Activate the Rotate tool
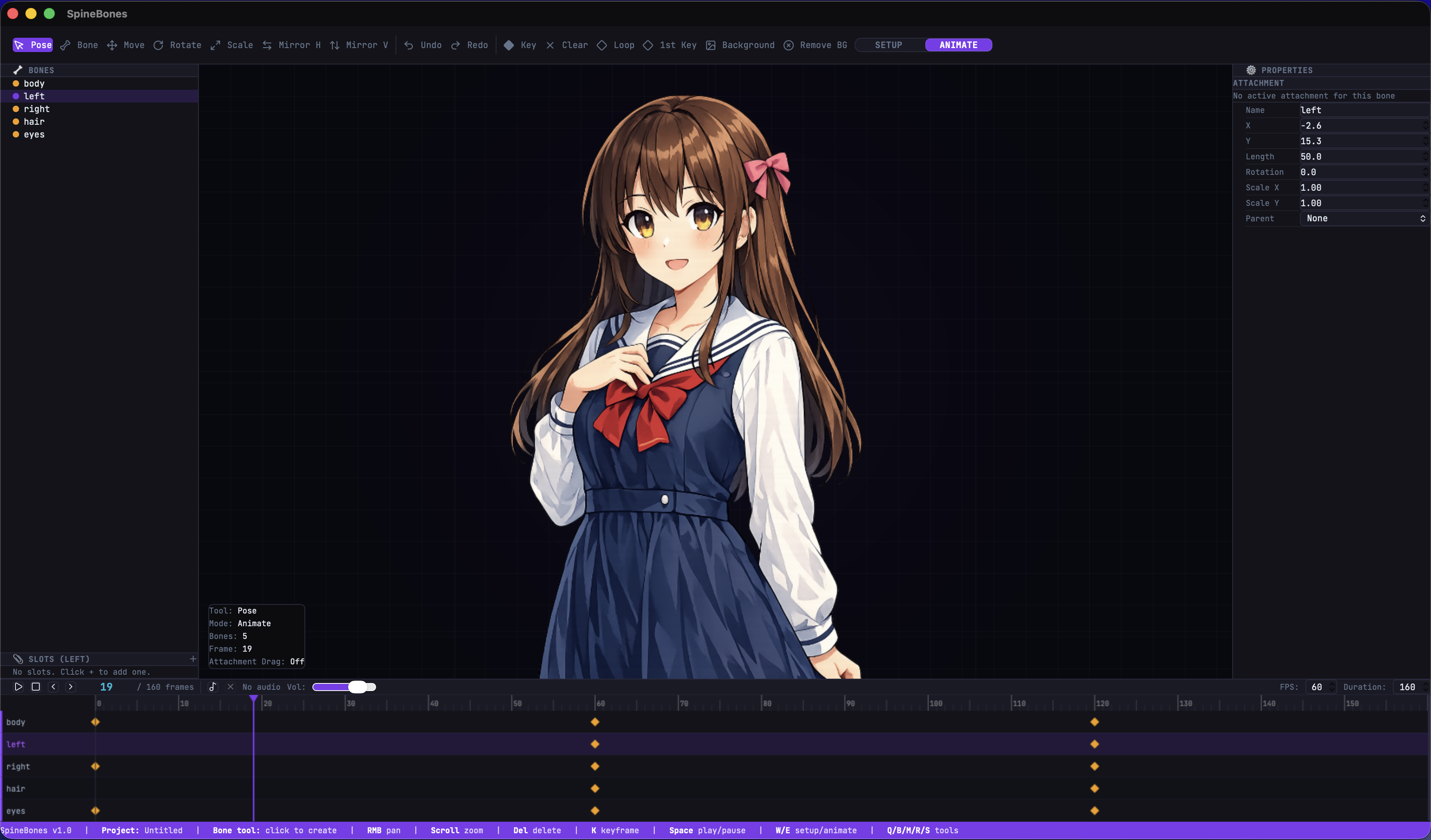Image resolution: width=1431 pixels, height=840 pixels. pos(177,45)
